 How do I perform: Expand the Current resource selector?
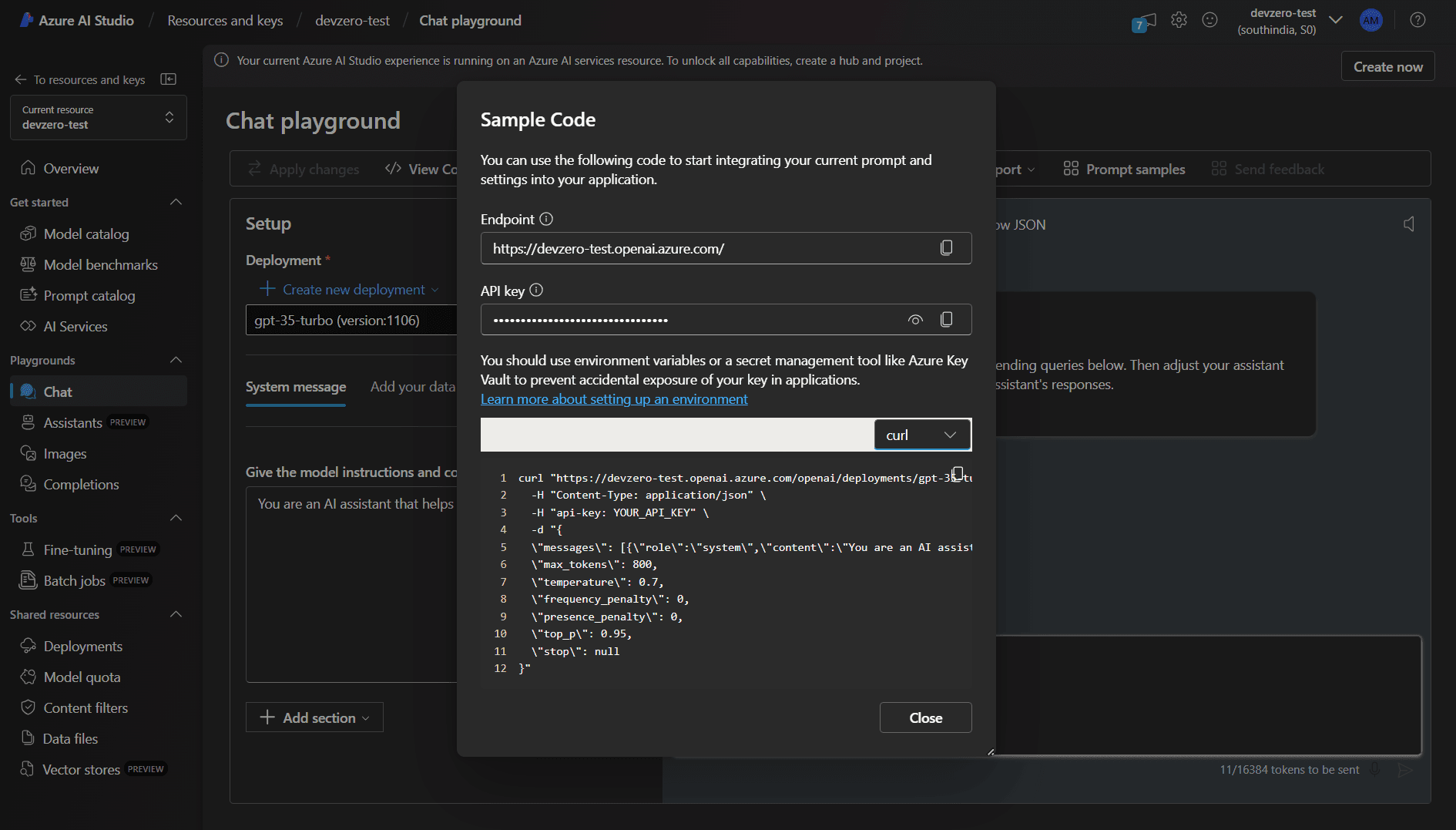(169, 117)
